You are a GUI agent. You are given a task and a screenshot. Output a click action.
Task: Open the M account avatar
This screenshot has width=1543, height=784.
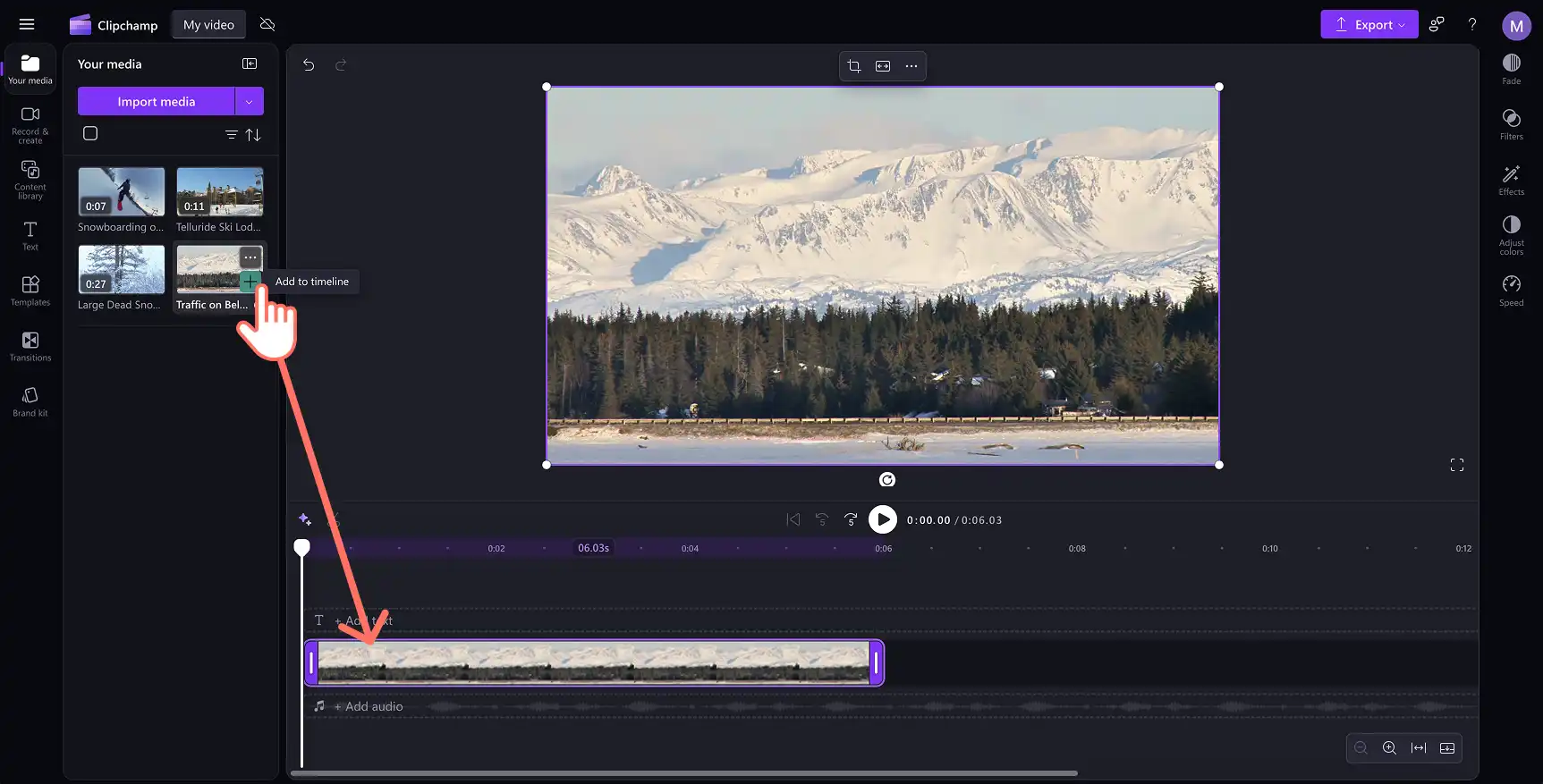click(1516, 26)
